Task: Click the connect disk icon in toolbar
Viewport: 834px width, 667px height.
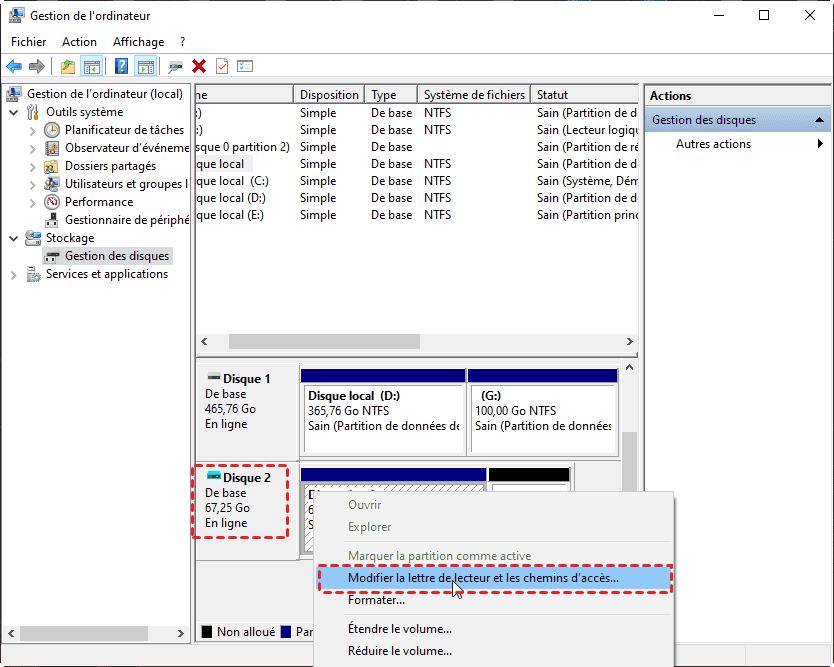Action: click(176, 67)
